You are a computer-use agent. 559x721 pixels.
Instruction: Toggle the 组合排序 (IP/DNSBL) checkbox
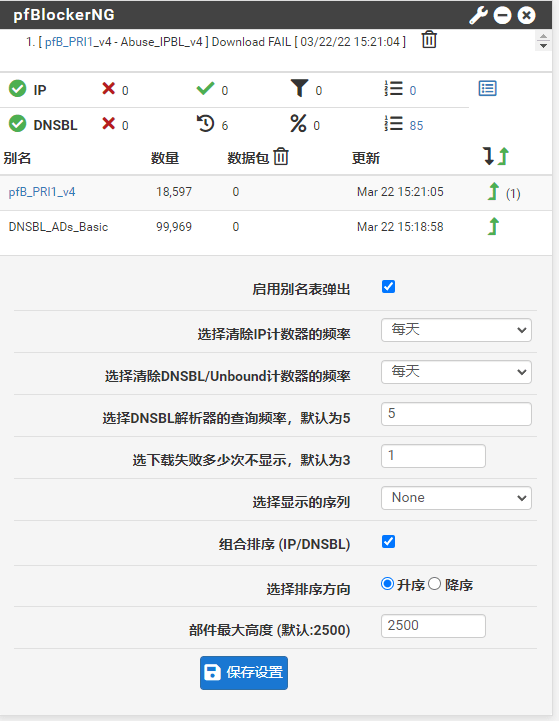388,542
